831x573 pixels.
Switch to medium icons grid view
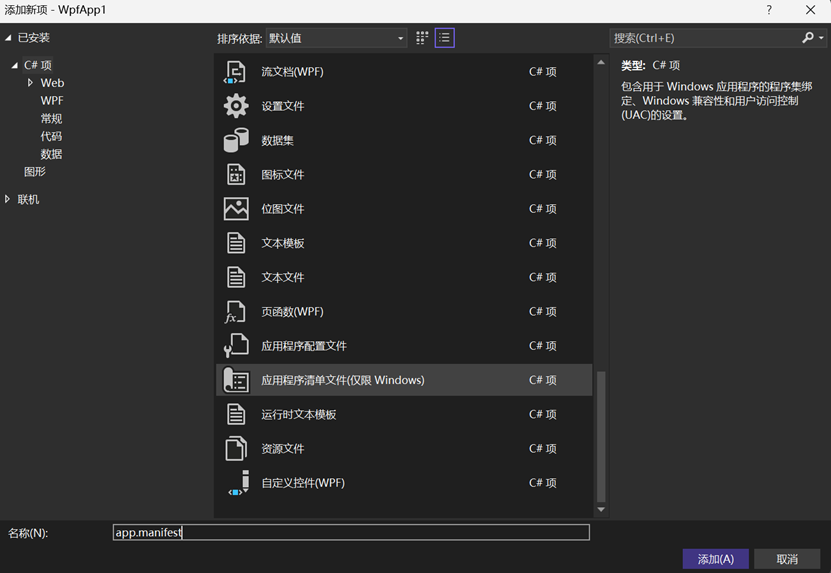(x=422, y=38)
